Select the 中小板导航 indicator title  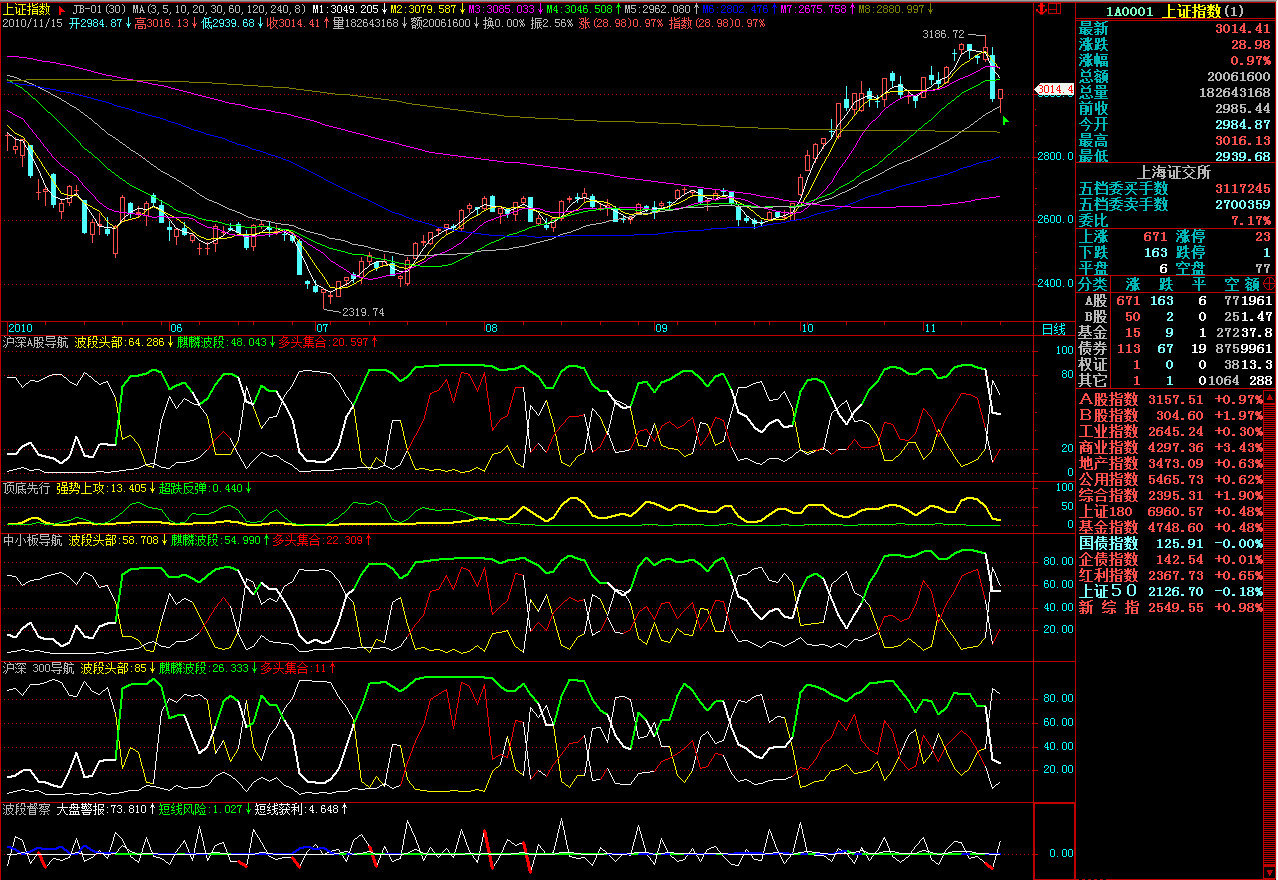coord(32,540)
